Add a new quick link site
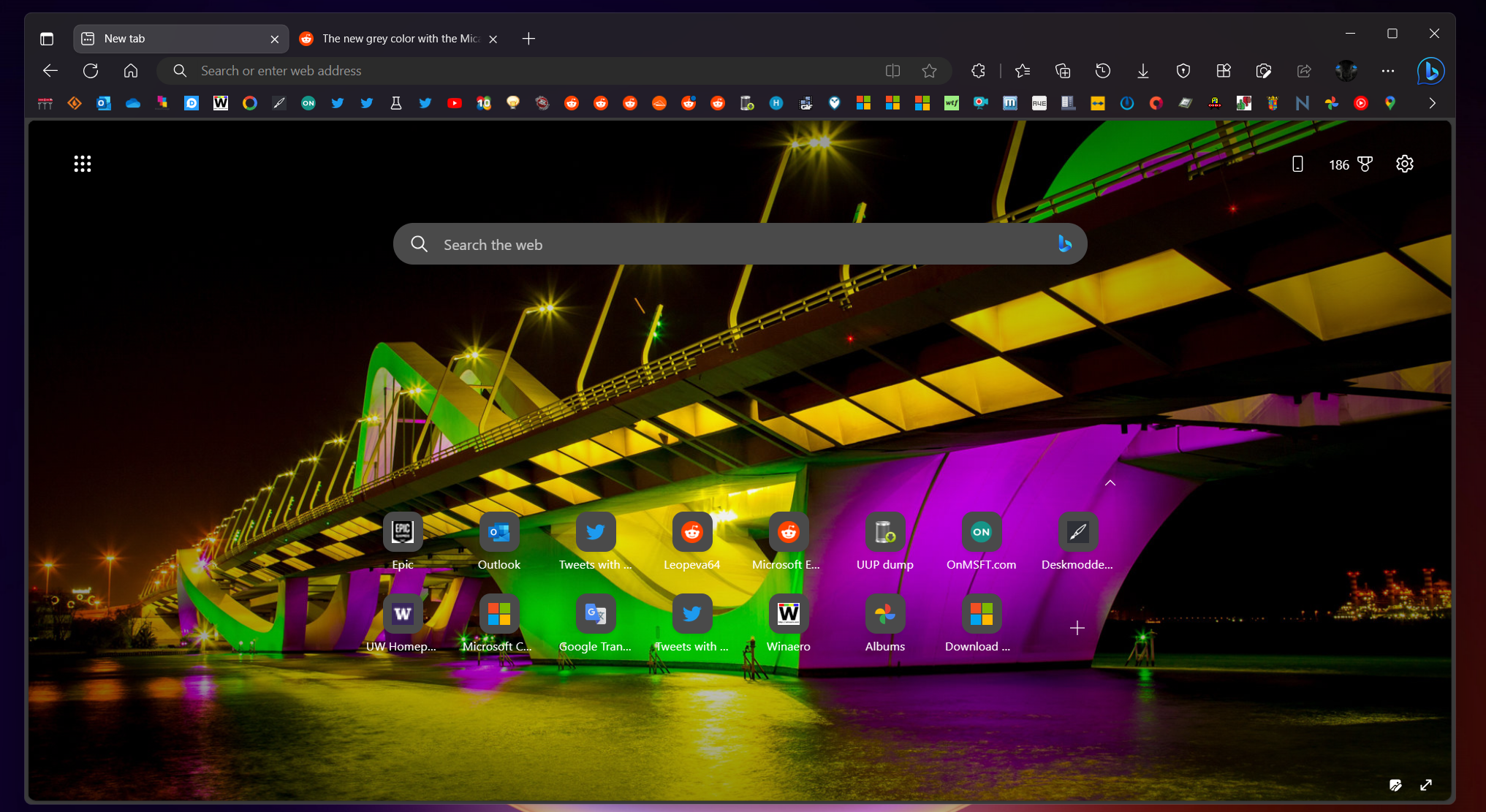1486x812 pixels. [1077, 628]
